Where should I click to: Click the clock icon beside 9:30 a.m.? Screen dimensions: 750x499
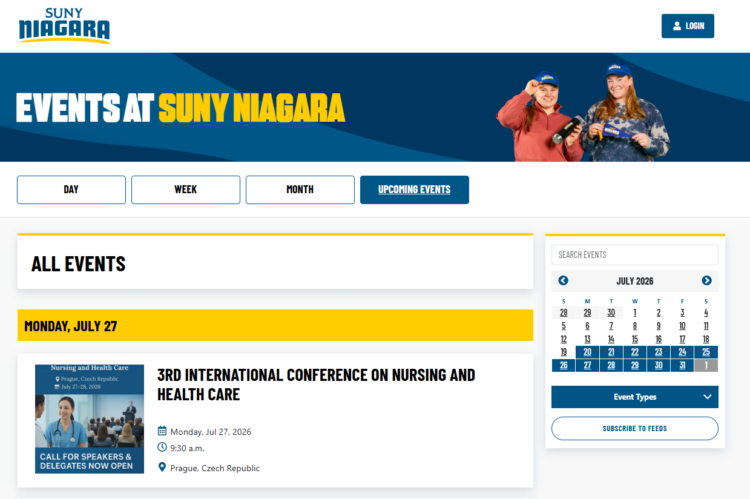click(x=162, y=447)
